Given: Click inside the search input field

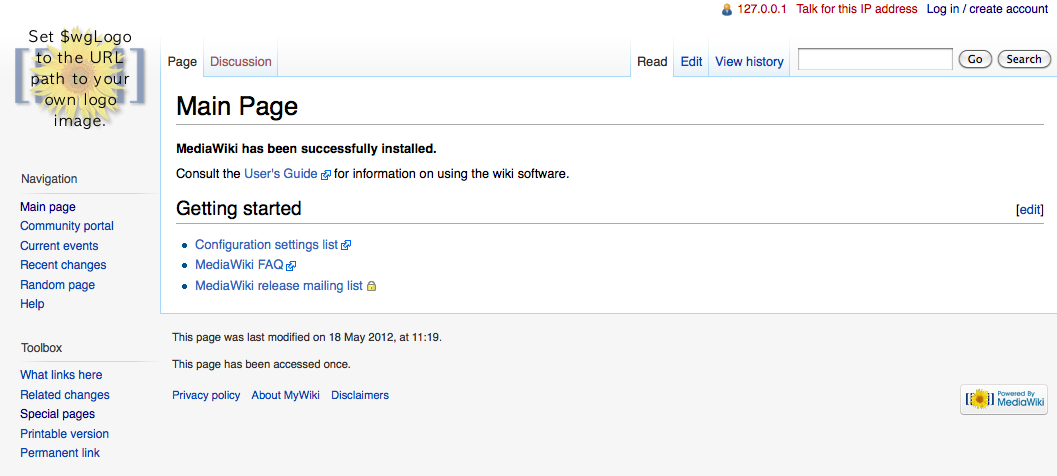Looking at the screenshot, I should coord(874,60).
